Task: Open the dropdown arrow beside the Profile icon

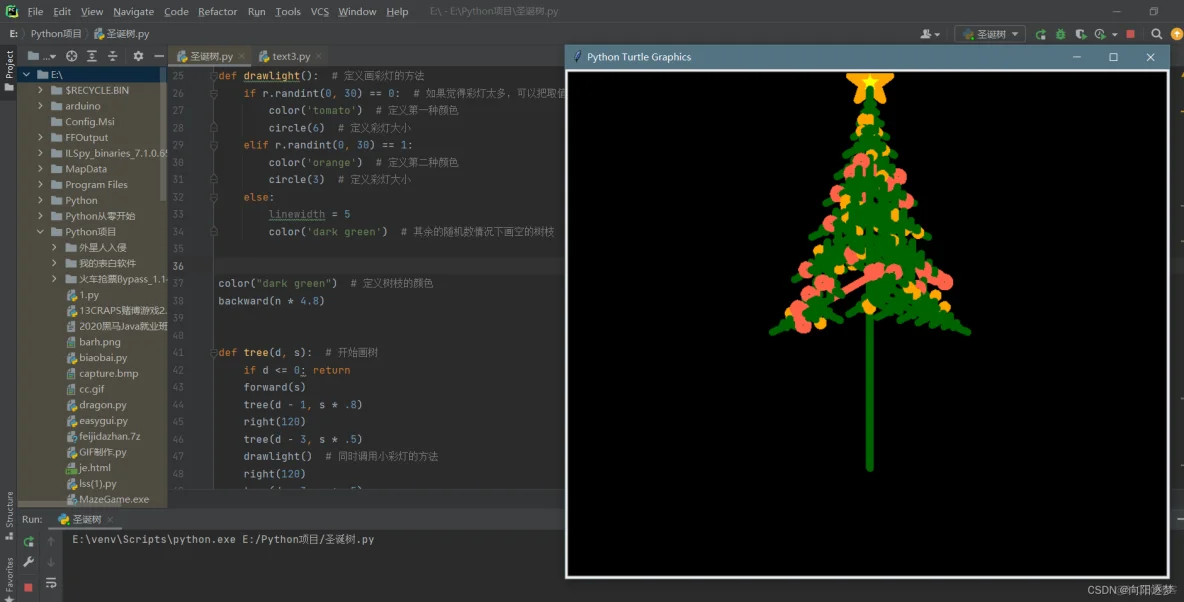Action: click(x=1114, y=35)
